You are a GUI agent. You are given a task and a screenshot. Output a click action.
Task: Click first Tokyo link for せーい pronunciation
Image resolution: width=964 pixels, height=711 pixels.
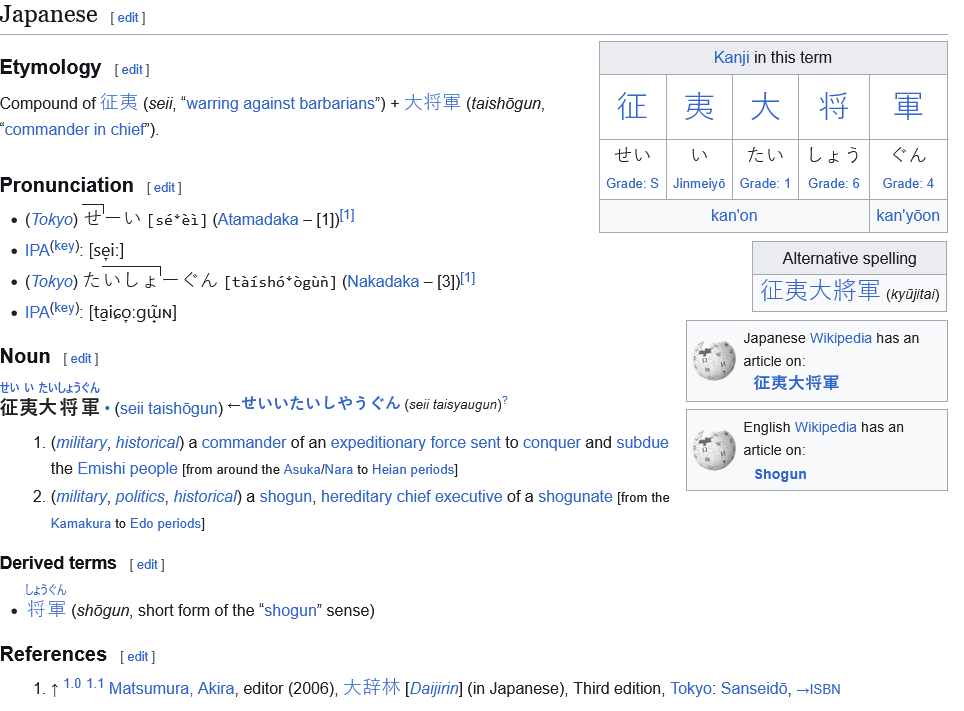[52, 220]
